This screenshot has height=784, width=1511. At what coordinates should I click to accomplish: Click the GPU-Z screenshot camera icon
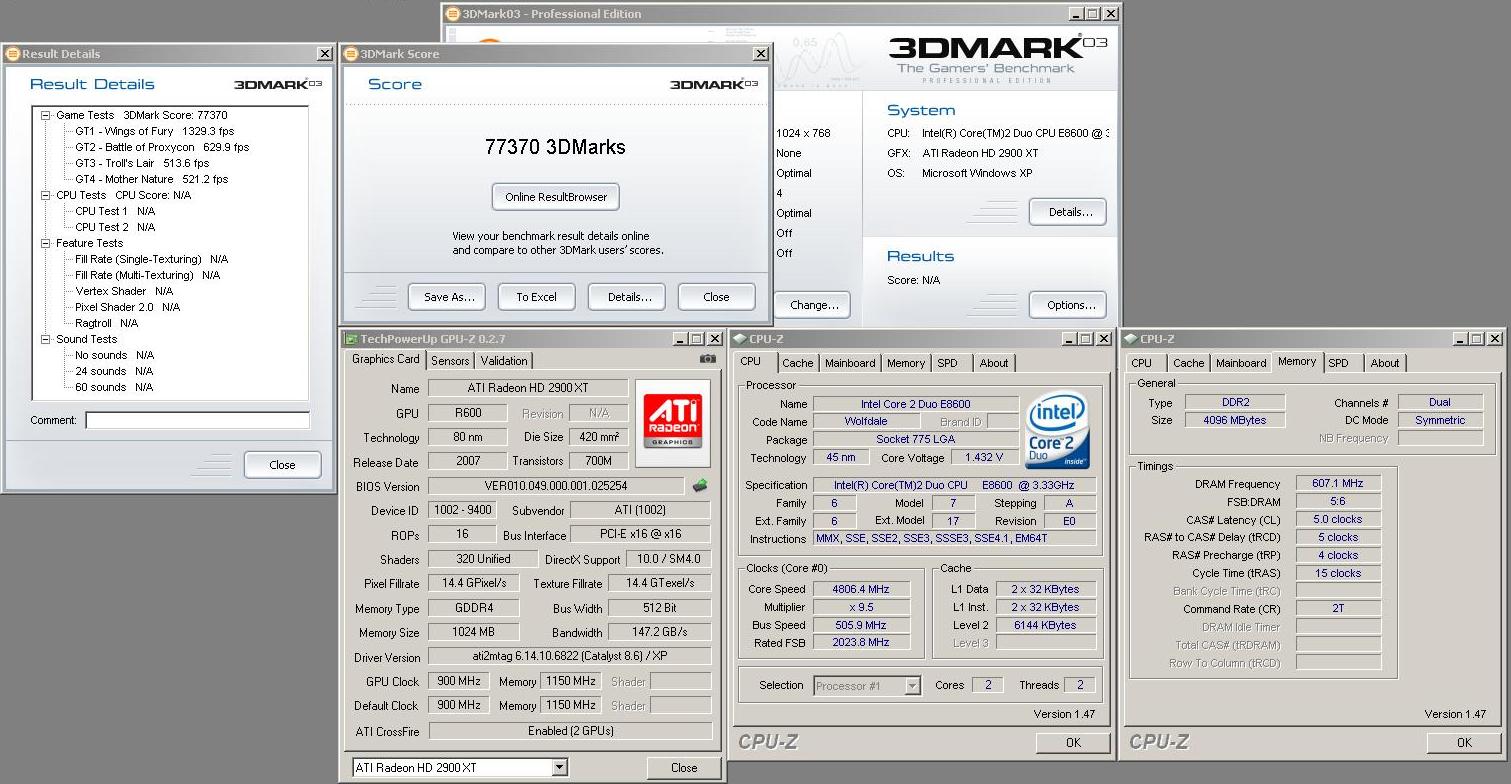point(707,359)
